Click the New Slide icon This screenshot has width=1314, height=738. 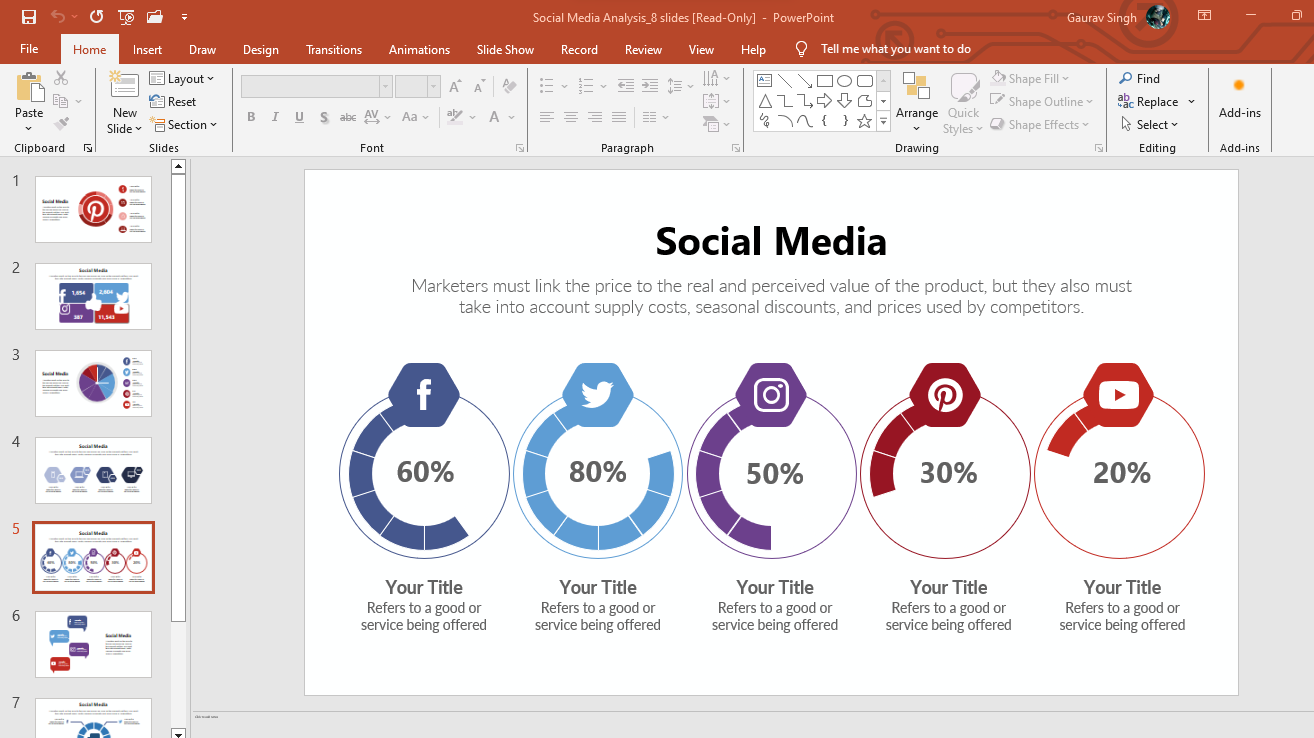pos(125,86)
